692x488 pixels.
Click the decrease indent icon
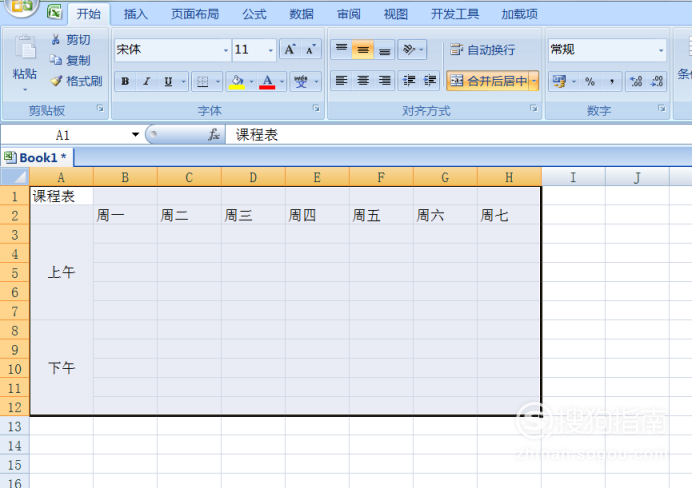(409, 81)
